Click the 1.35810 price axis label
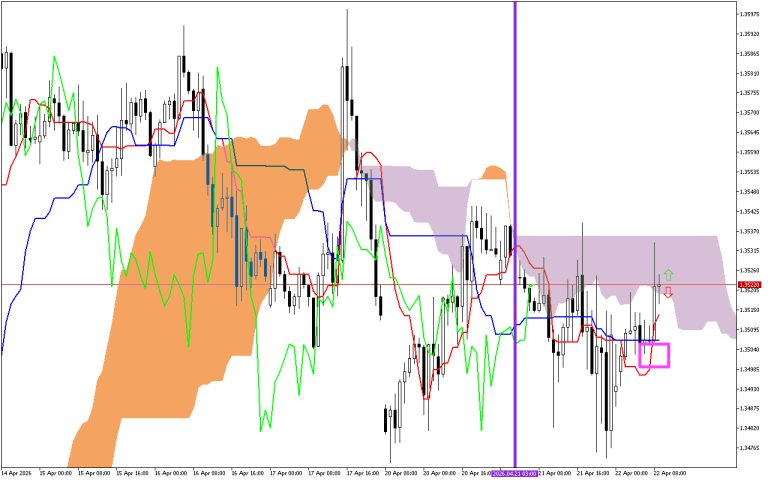 click(x=749, y=73)
